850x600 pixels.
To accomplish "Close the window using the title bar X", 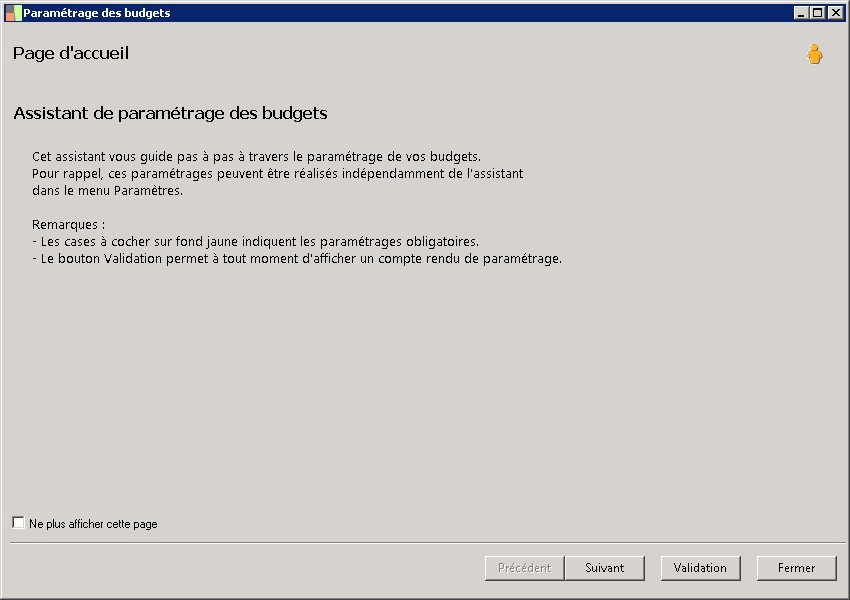I will (835, 13).
